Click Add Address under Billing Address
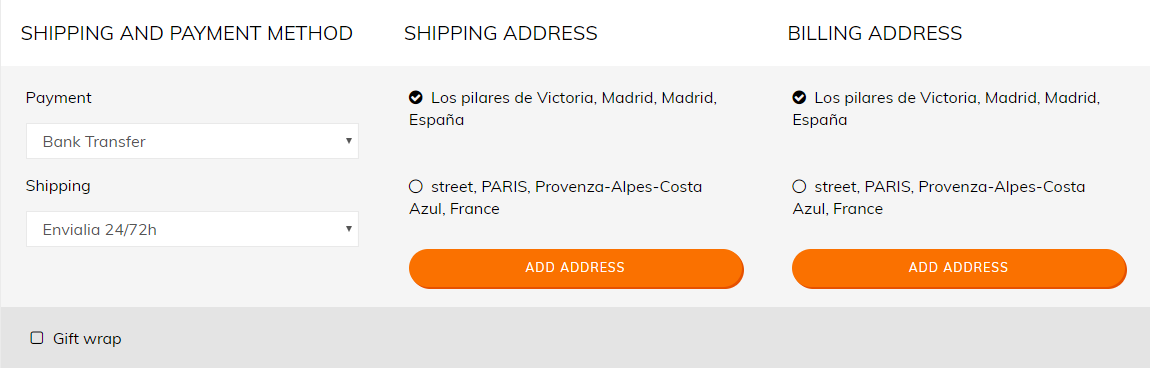Image resolution: width=1150 pixels, height=368 pixels. point(959,268)
